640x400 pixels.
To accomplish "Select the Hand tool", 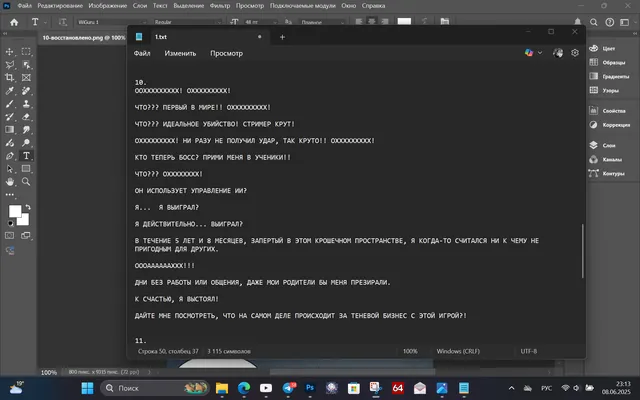I will click(x=9, y=182).
